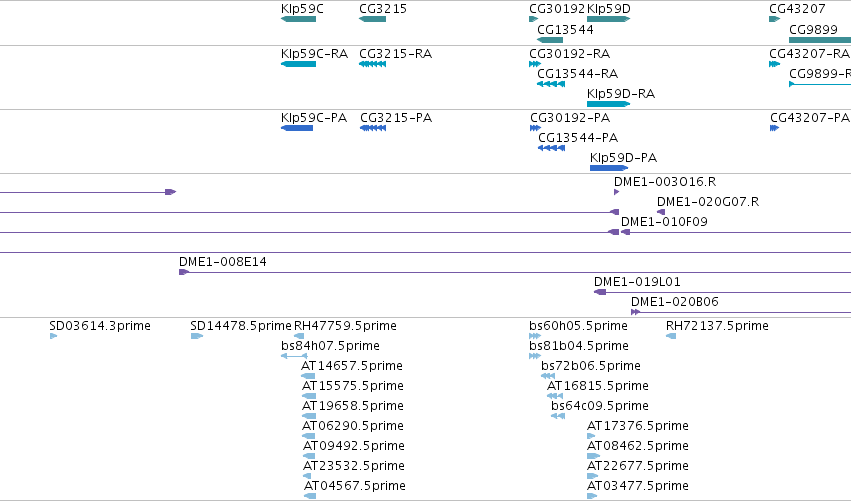Viewport: 851px width, 501px height.
Task: Click the light-blue EST glyph beneath RH72137.5prime
Action: (671, 336)
